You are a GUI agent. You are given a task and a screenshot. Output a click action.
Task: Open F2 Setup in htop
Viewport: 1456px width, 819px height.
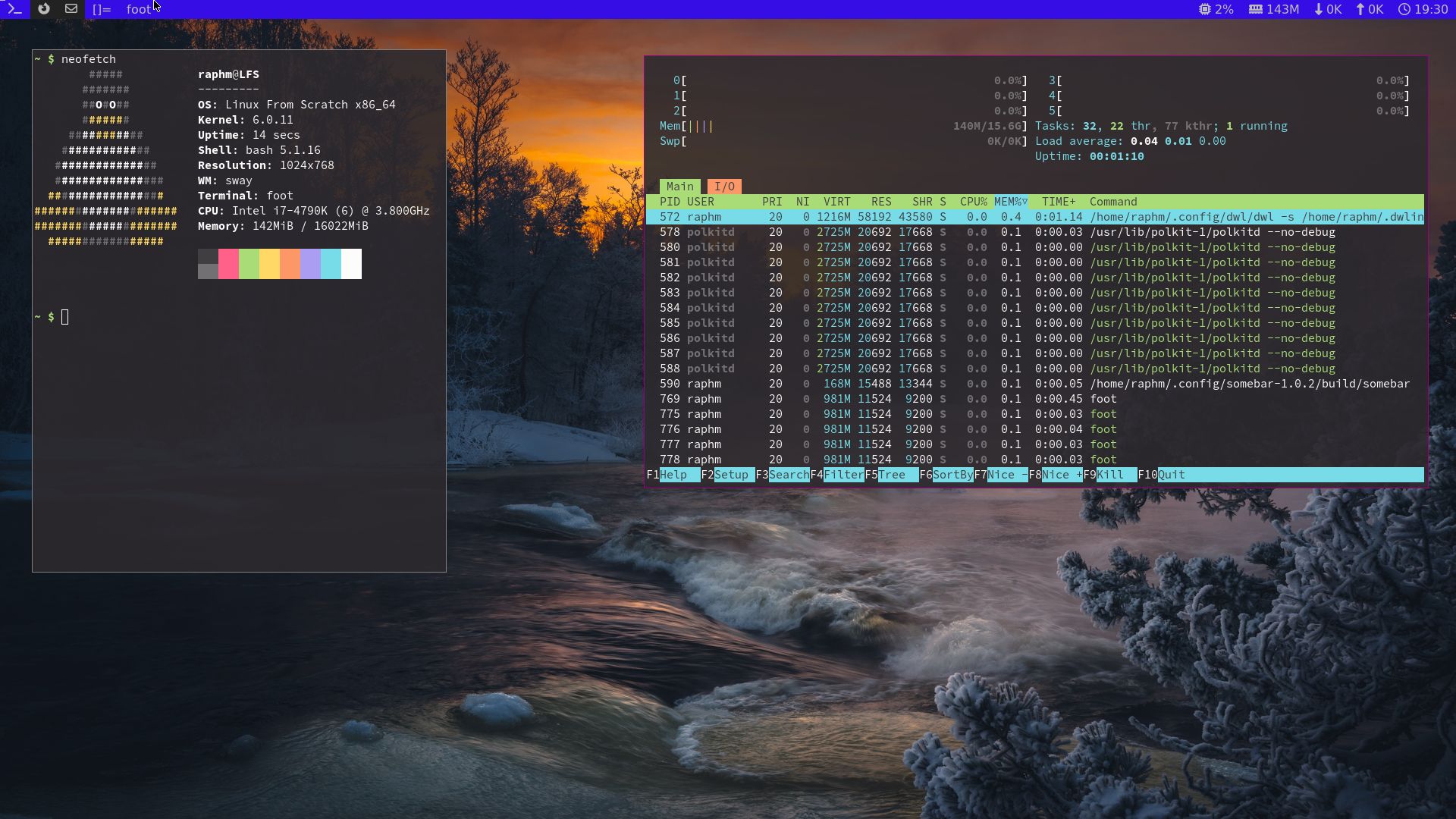[728, 475]
